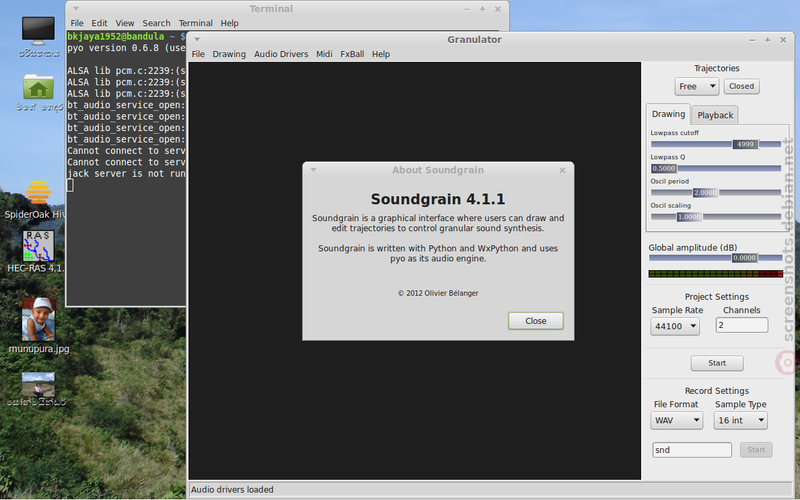This screenshot has width=800, height=500.
Task: Focus the record filename field containing snd
Action: (692, 450)
